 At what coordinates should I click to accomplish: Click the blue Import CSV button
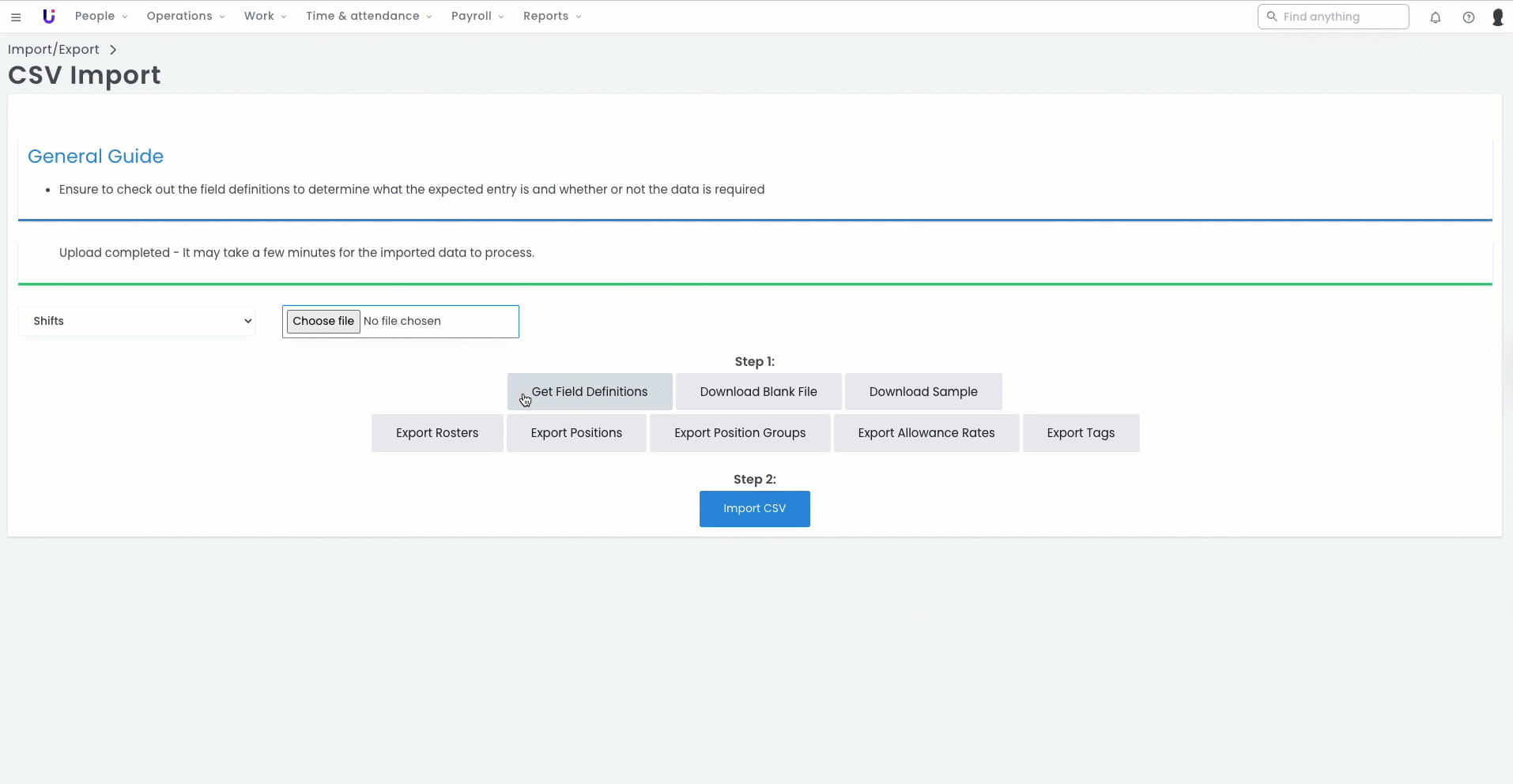754,509
